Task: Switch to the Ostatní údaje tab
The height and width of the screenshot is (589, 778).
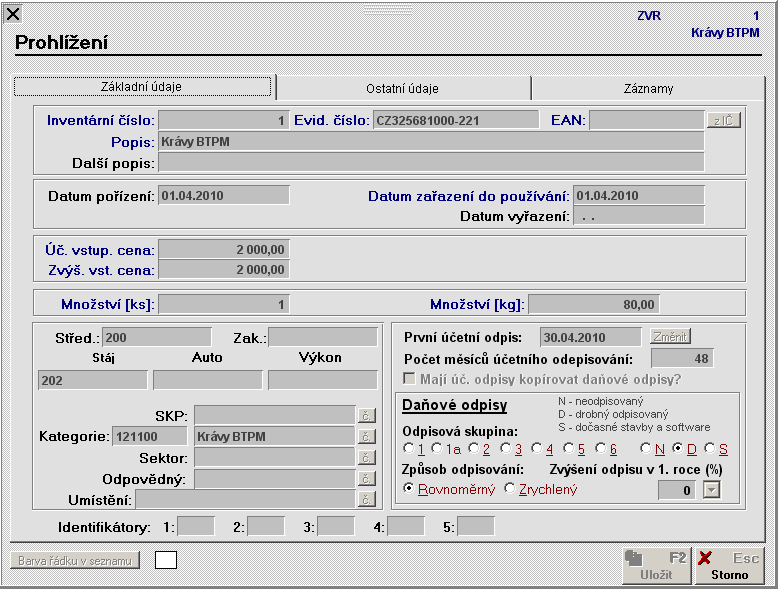Action: [402, 88]
